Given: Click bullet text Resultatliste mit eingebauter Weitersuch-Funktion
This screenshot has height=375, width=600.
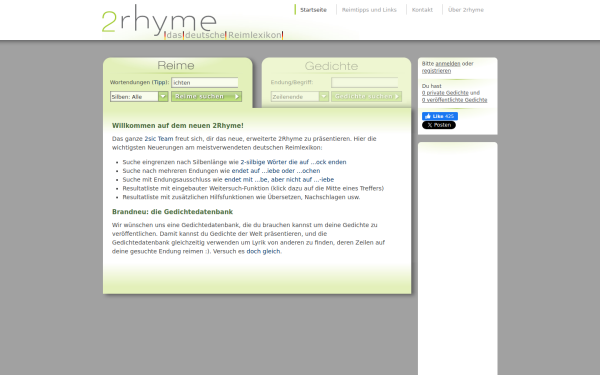Looking at the screenshot, I should (253, 188).
